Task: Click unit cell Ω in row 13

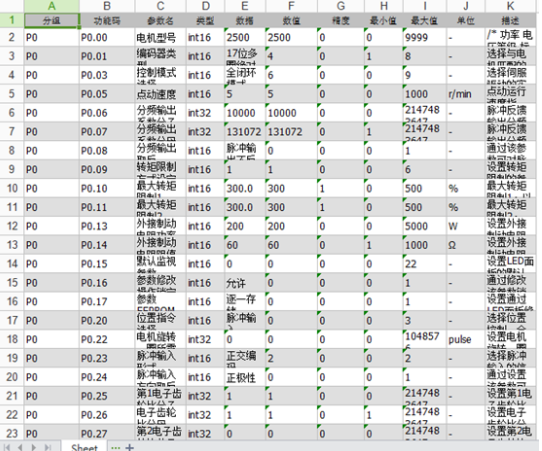Action: tap(466, 245)
